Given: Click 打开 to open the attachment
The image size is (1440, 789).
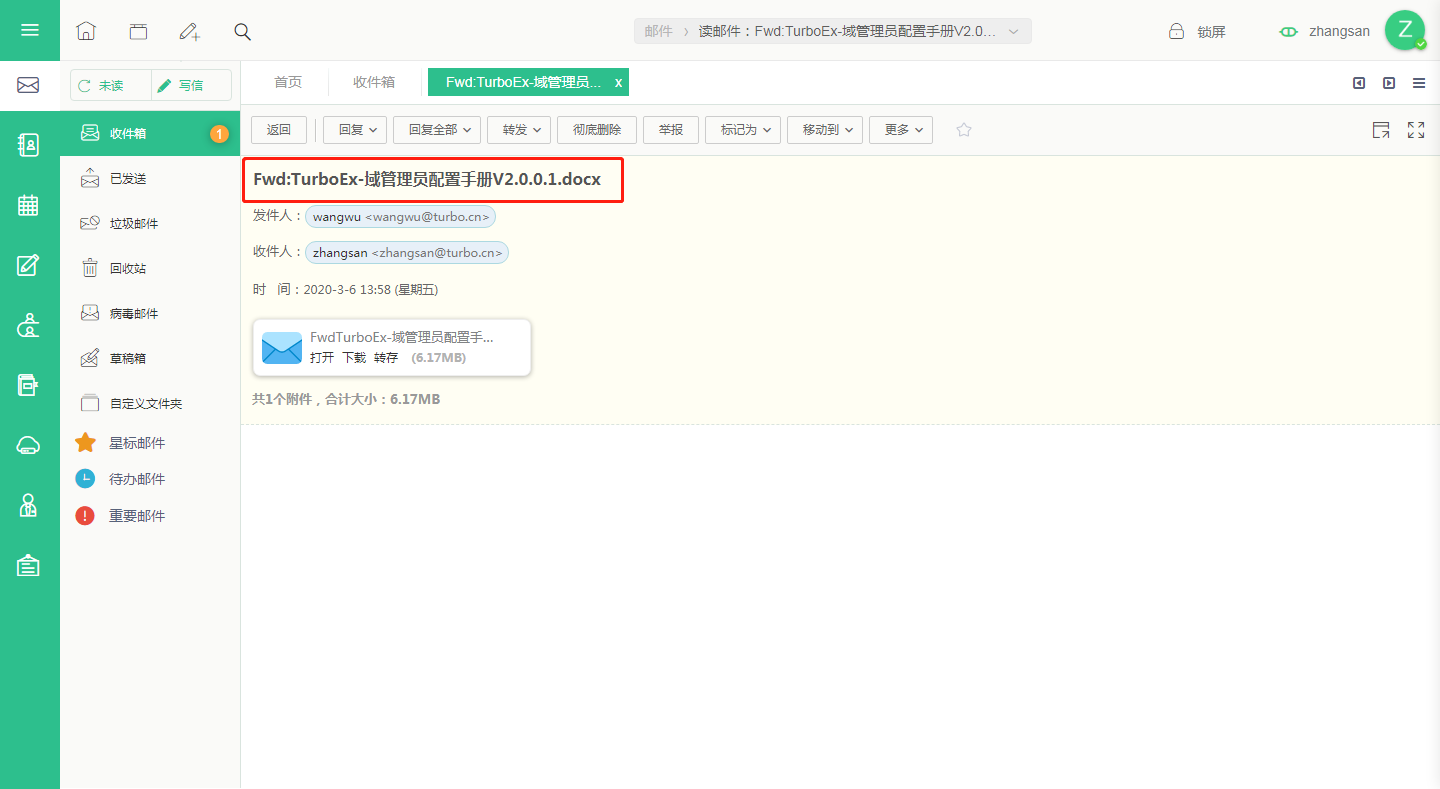Looking at the screenshot, I should pyautogui.click(x=322, y=358).
